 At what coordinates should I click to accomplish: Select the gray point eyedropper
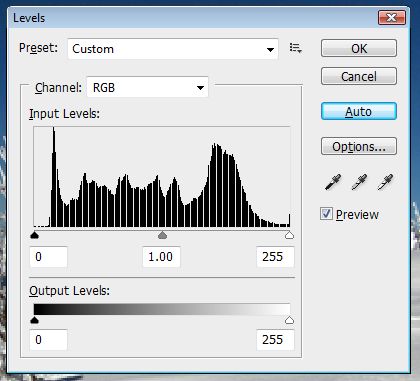pyautogui.click(x=359, y=182)
